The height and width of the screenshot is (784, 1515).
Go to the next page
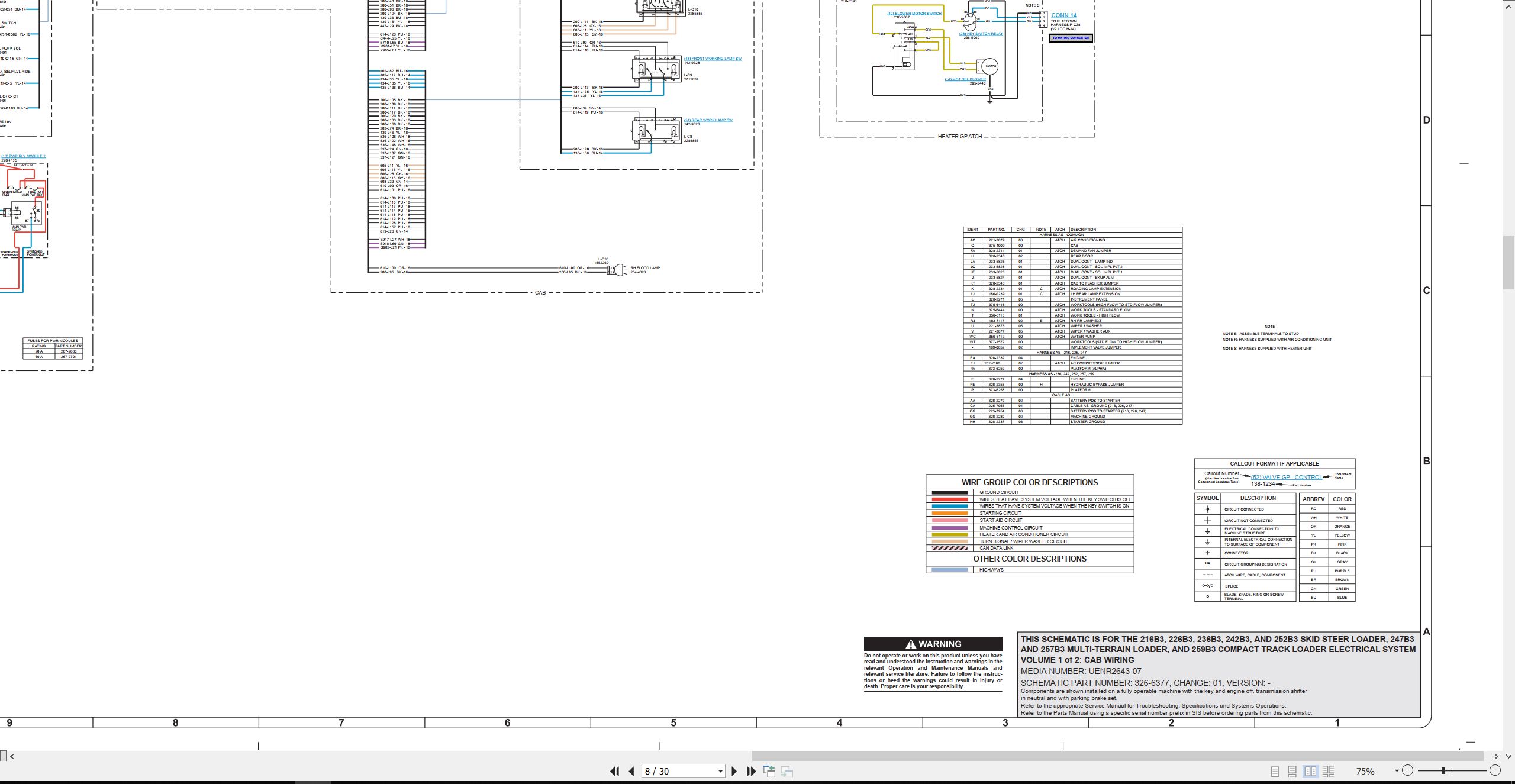tap(734, 771)
